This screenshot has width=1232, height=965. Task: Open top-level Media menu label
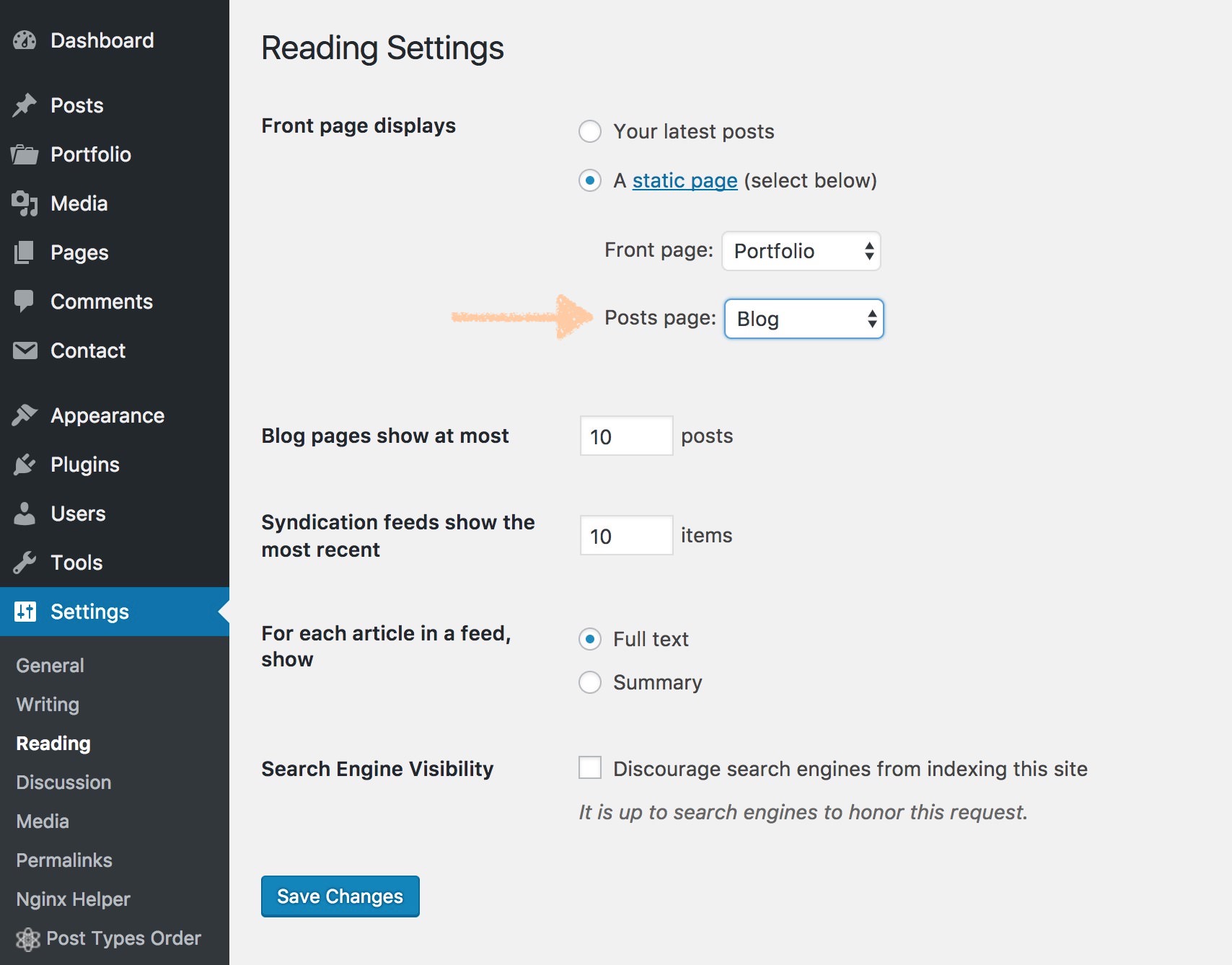[79, 203]
